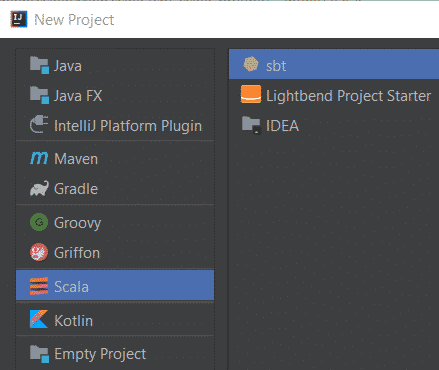Pick the sbt project option

[x=334, y=65]
